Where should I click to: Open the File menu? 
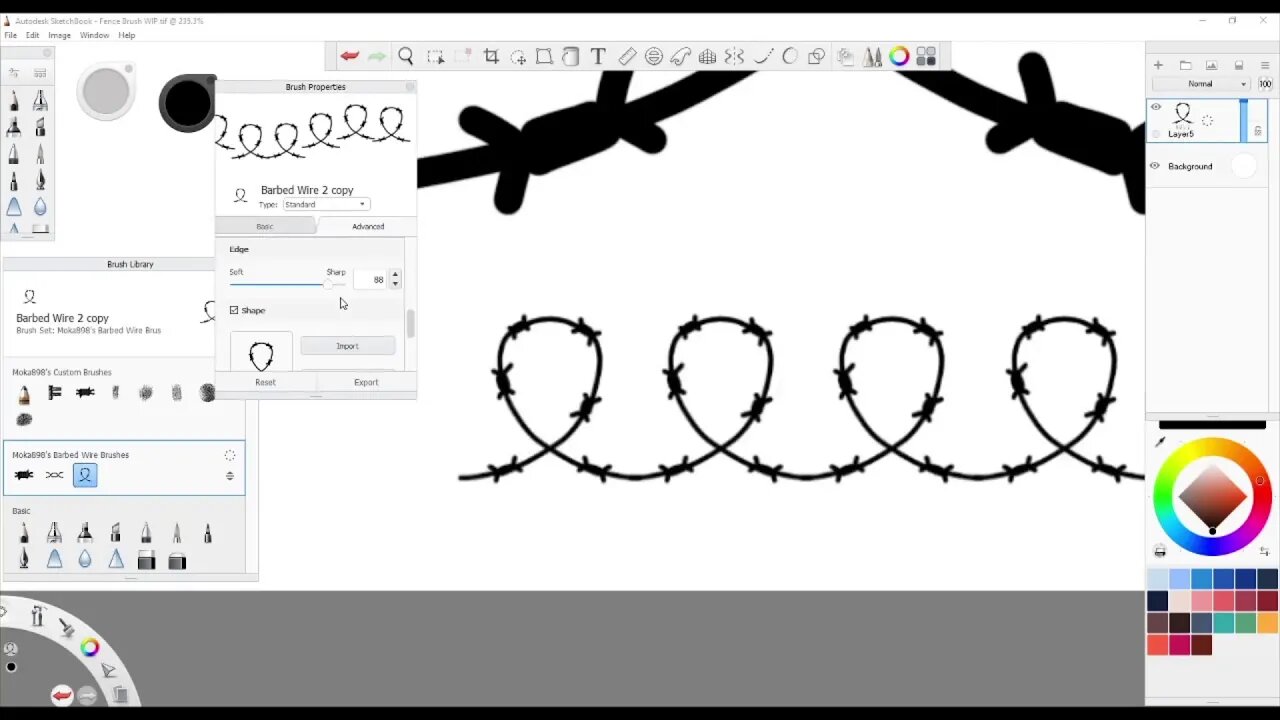pyautogui.click(x=10, y=35)
